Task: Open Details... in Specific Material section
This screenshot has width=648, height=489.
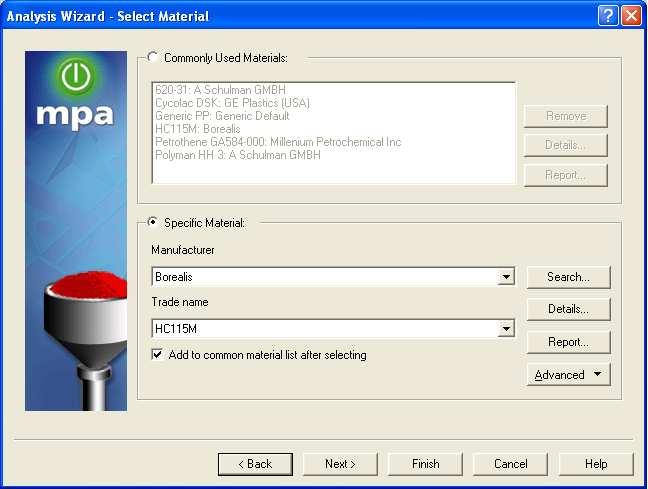Action: point(568,309)
